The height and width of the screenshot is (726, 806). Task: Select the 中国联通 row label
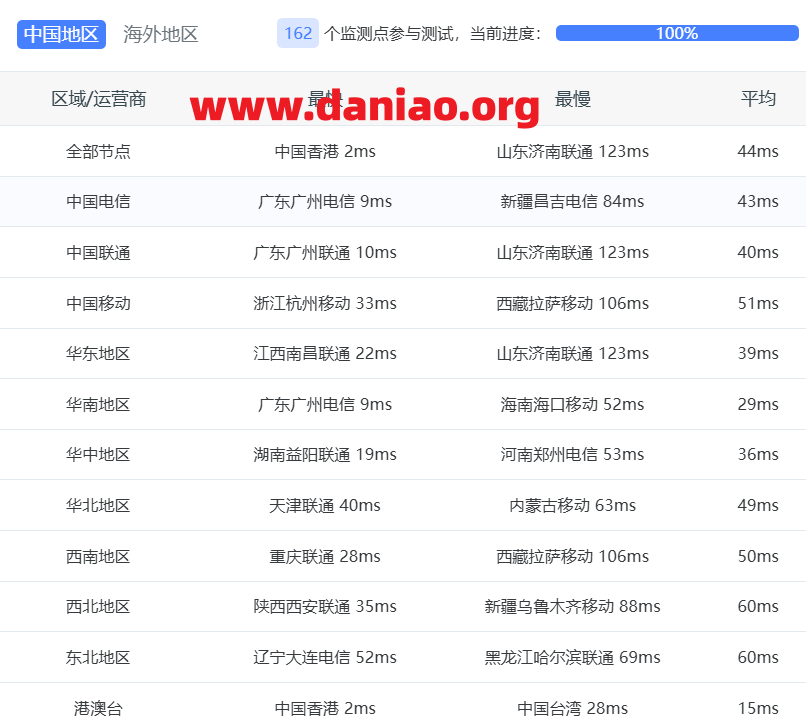coord(98,252)
